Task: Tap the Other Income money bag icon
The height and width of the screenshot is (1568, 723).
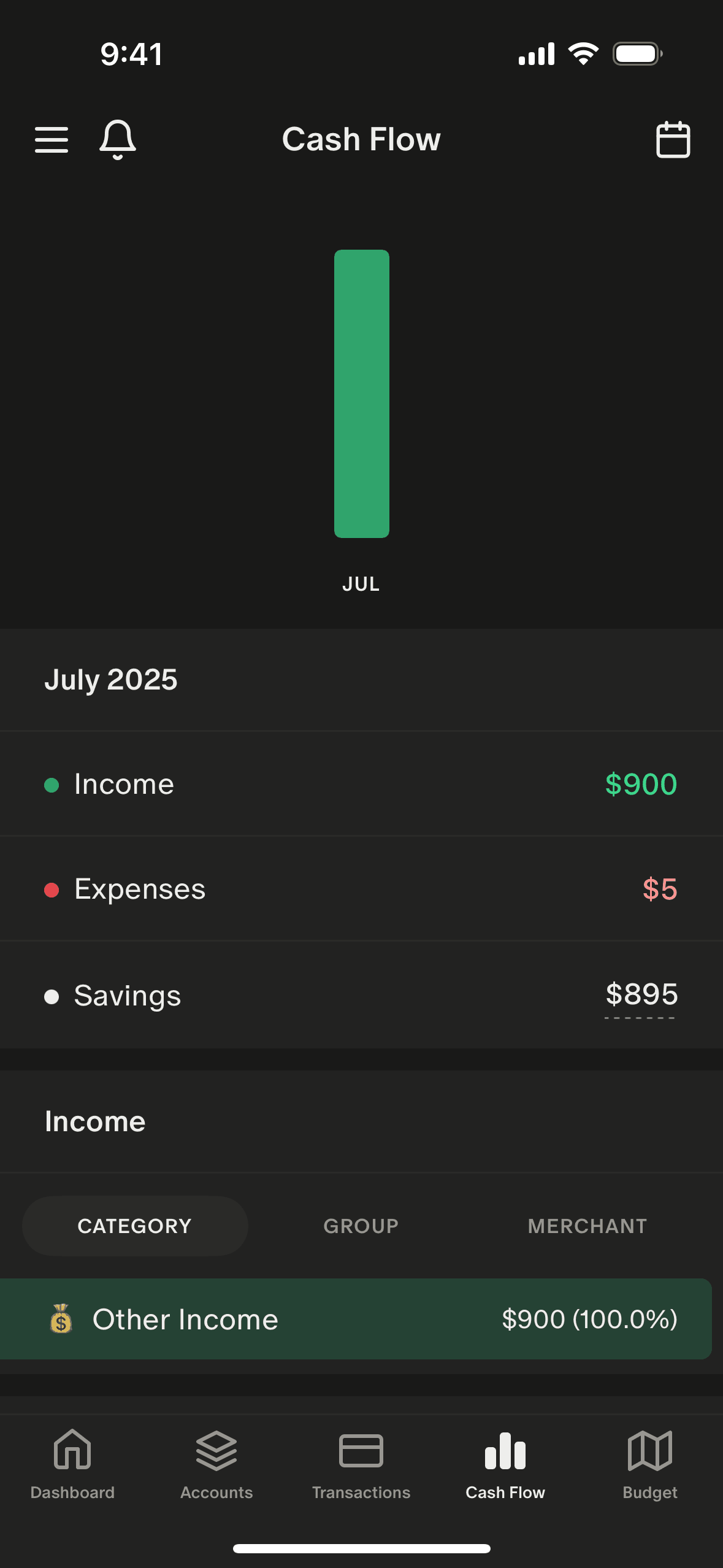Action: (x=61, y=1319)
